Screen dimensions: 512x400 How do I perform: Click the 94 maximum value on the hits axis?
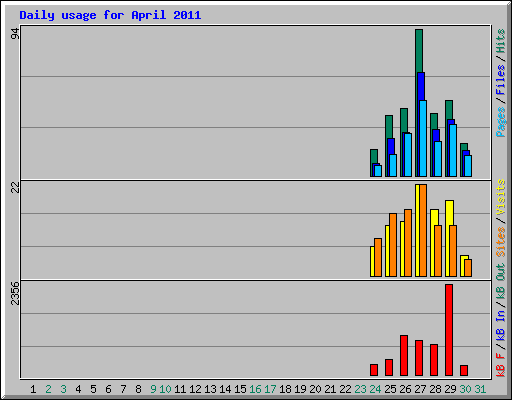point(15,33)
